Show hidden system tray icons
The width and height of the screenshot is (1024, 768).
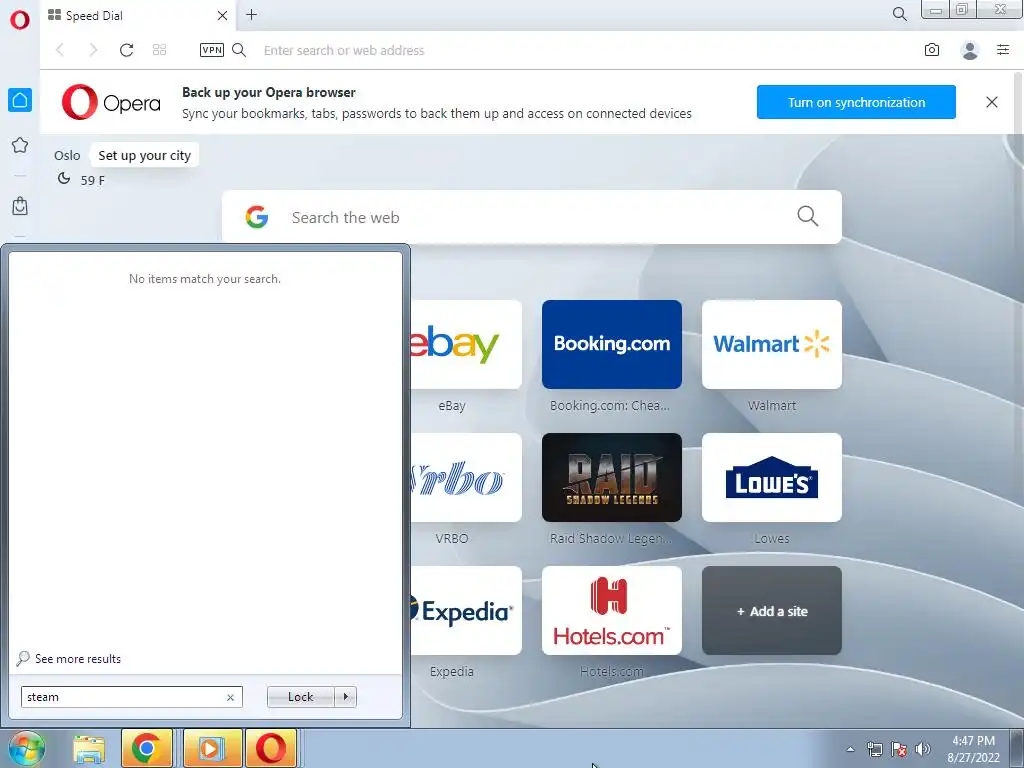point(850,749)
